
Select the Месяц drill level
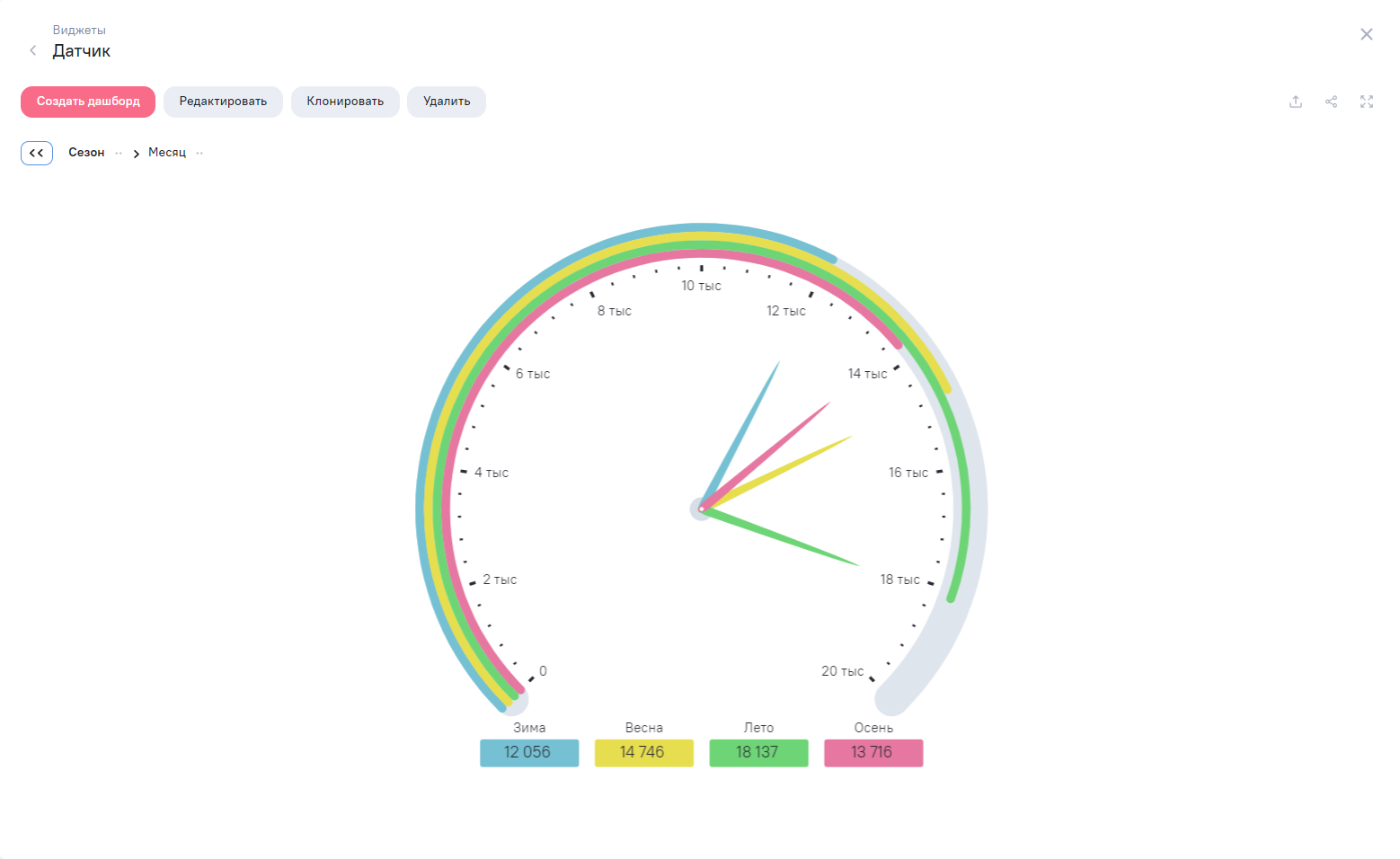167,153
